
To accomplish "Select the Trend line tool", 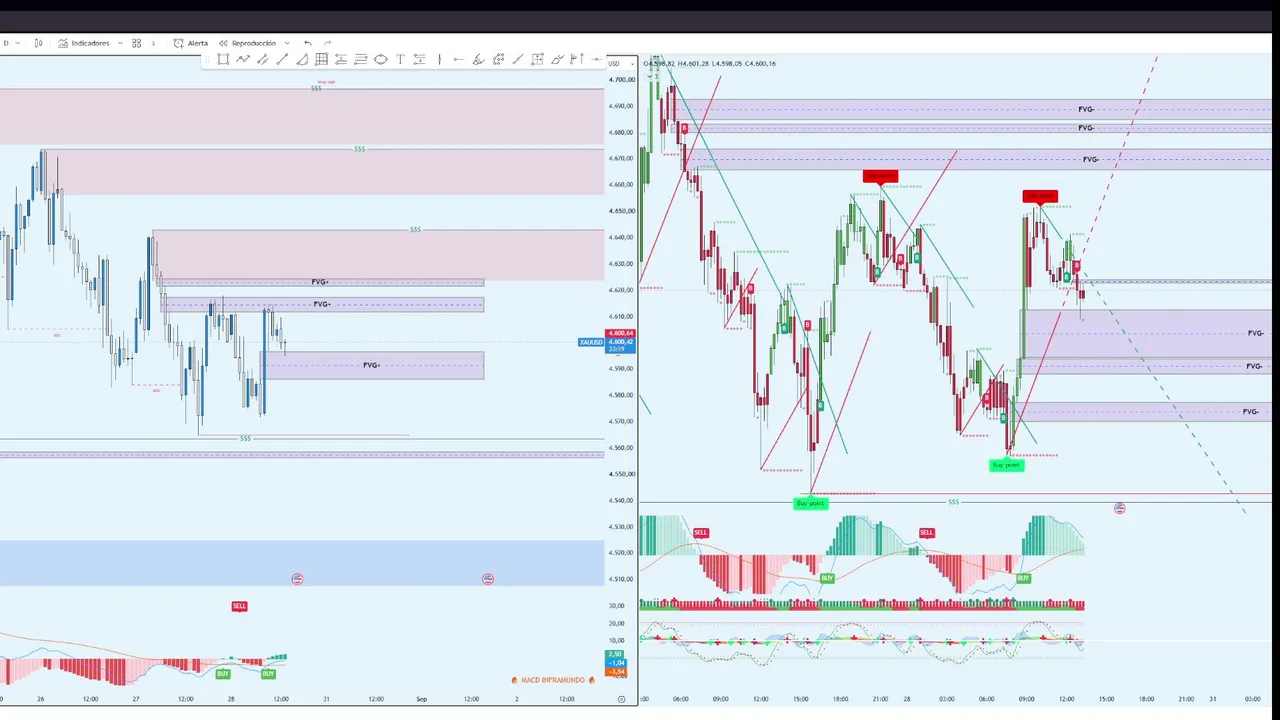I will coord(282,59).
